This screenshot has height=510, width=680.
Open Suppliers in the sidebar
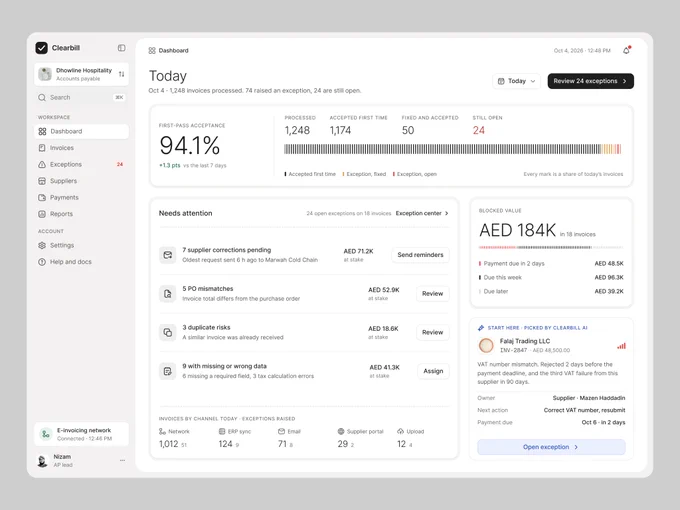tap(81, 181)
